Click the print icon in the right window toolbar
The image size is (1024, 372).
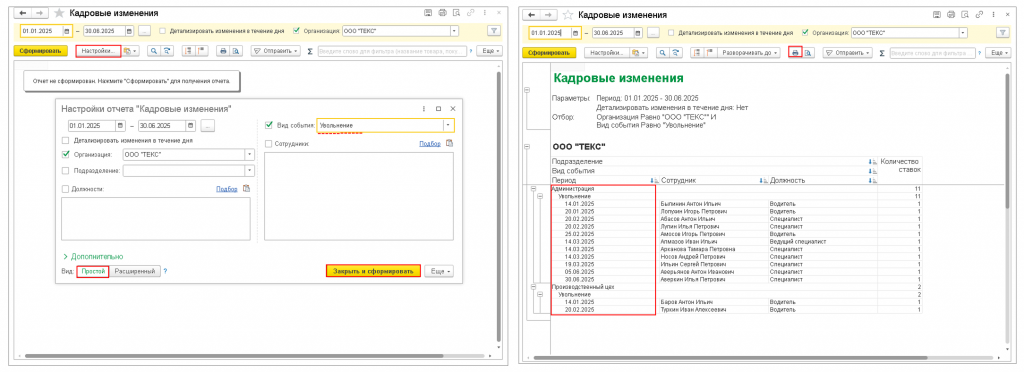pos(795,53)
